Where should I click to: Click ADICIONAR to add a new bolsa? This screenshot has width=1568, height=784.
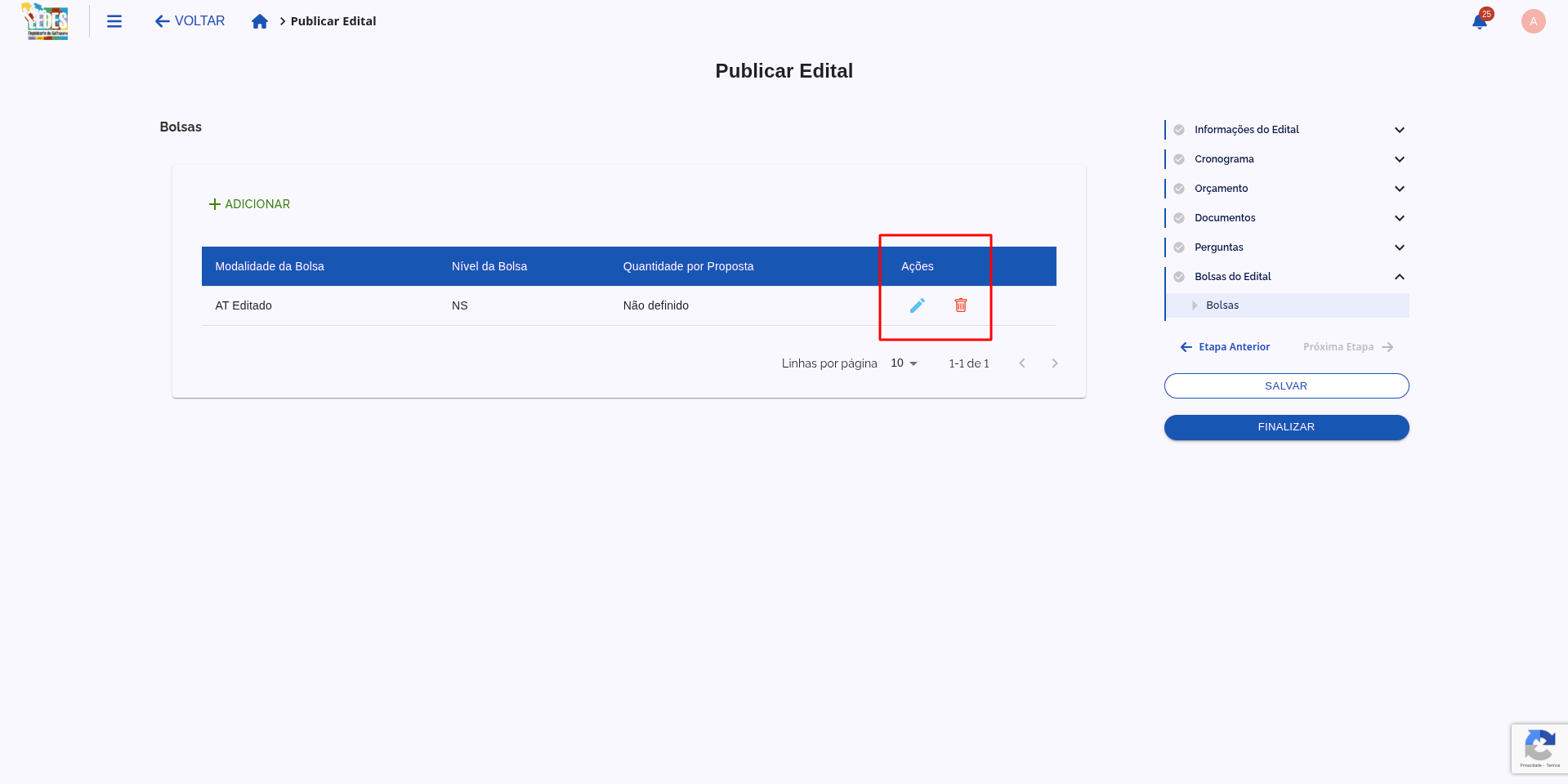click(248, 203)
